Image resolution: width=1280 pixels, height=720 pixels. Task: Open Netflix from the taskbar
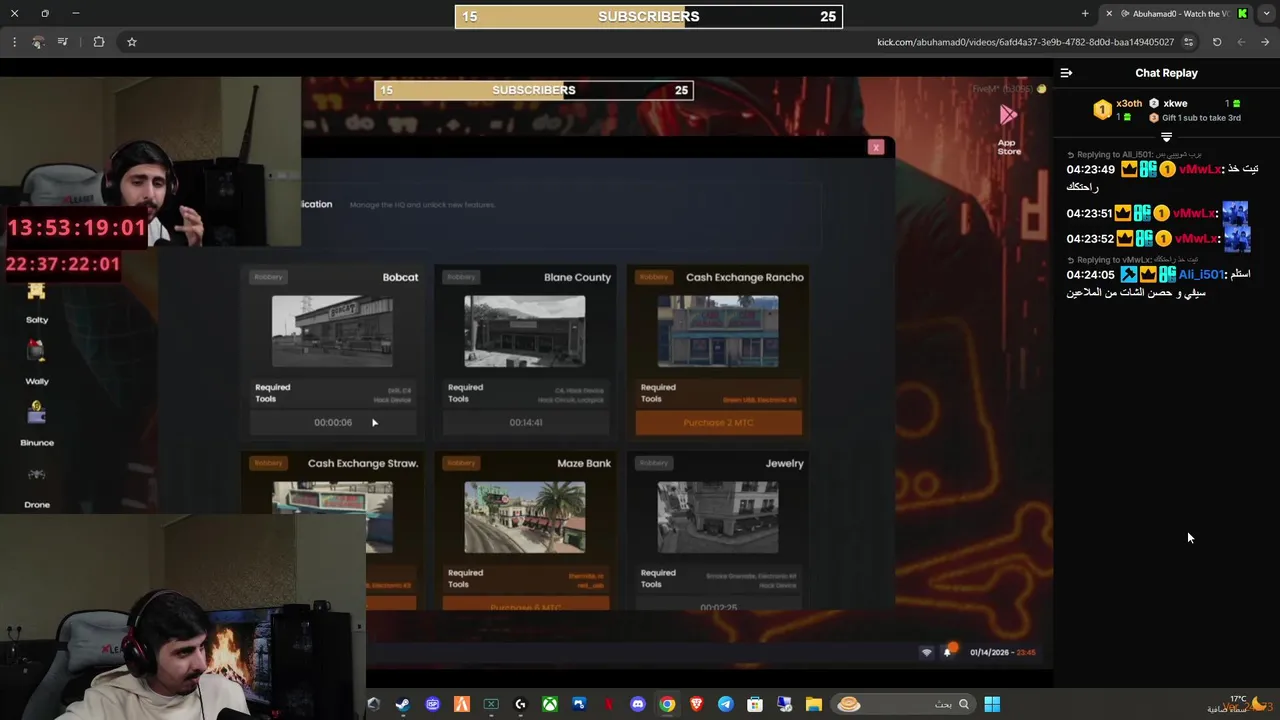coord(608,704)
